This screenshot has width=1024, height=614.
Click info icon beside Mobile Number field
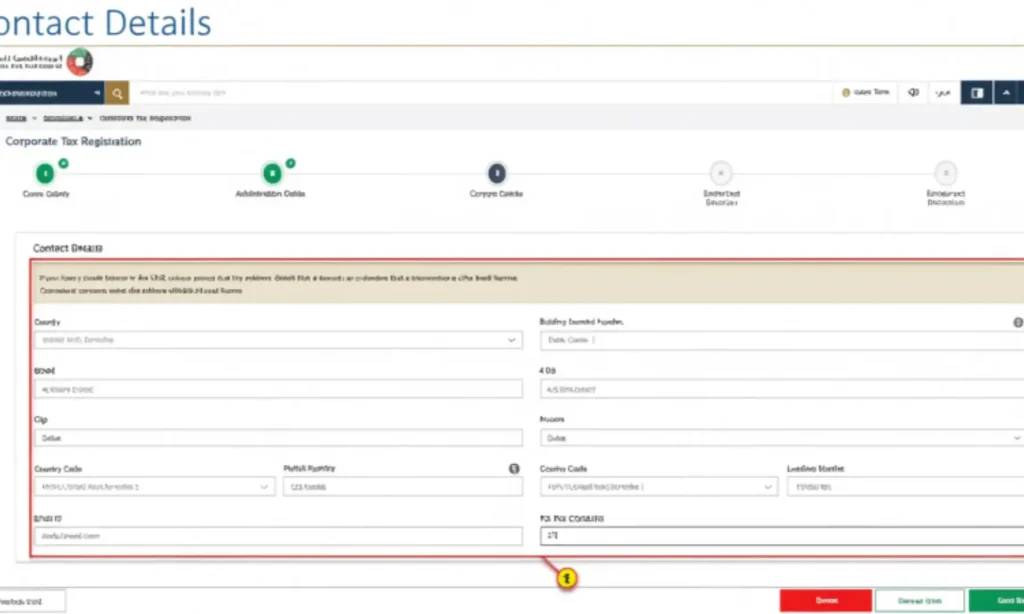click(514, 468)
